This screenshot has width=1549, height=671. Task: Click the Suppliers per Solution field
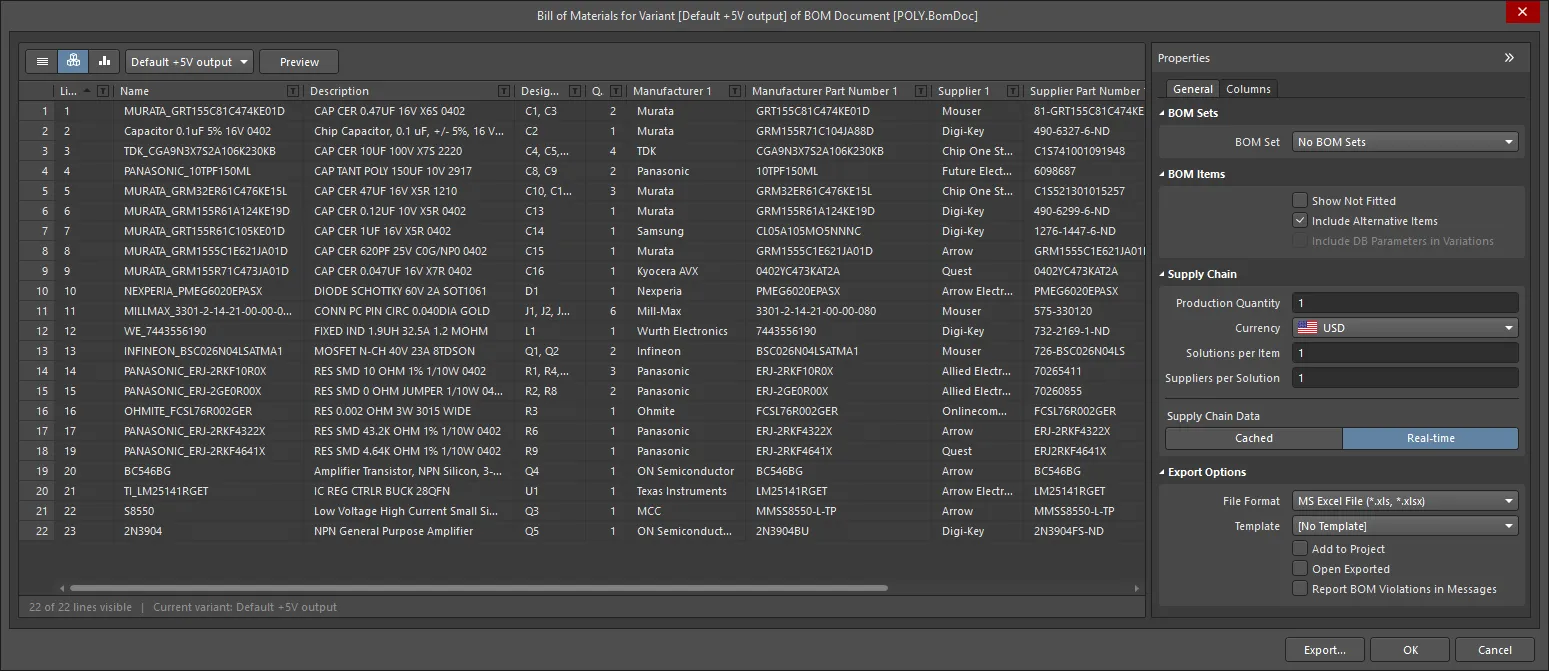1405,378
